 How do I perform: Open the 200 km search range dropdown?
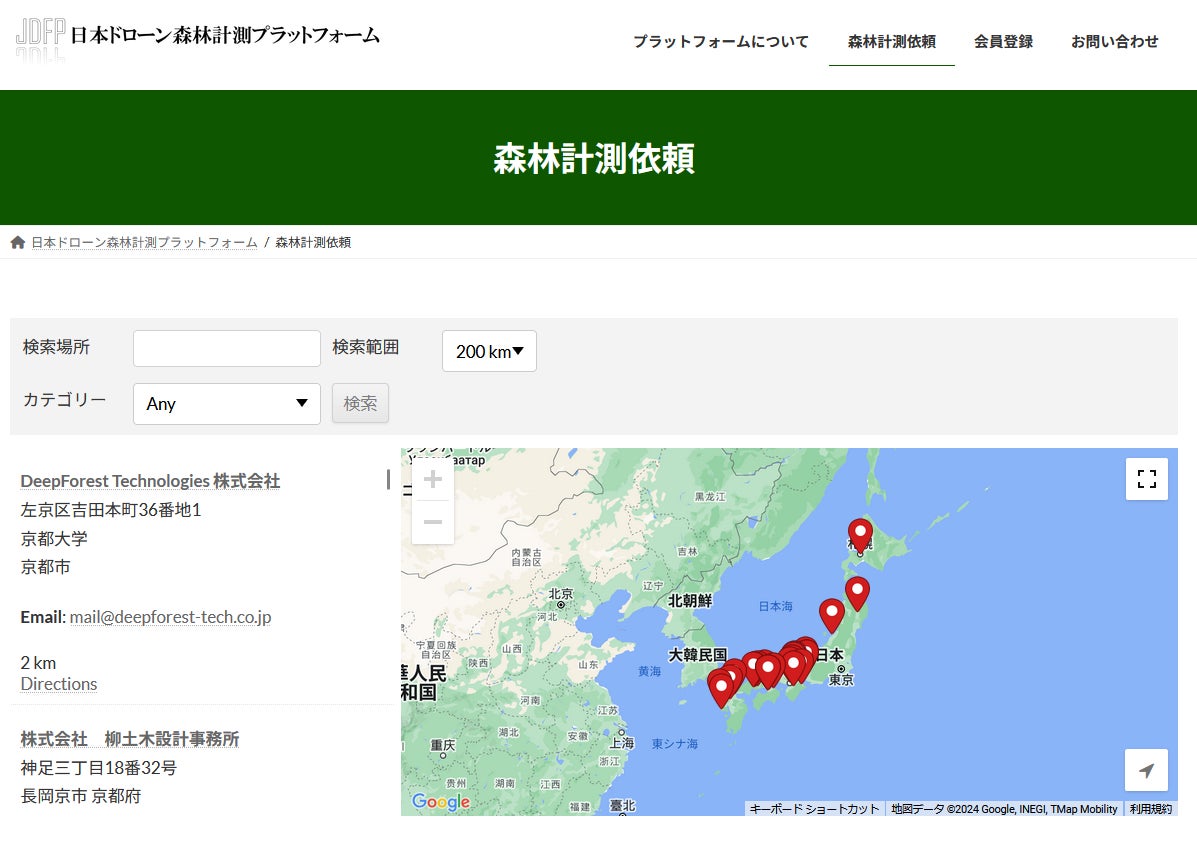click(x=489, y=351)
